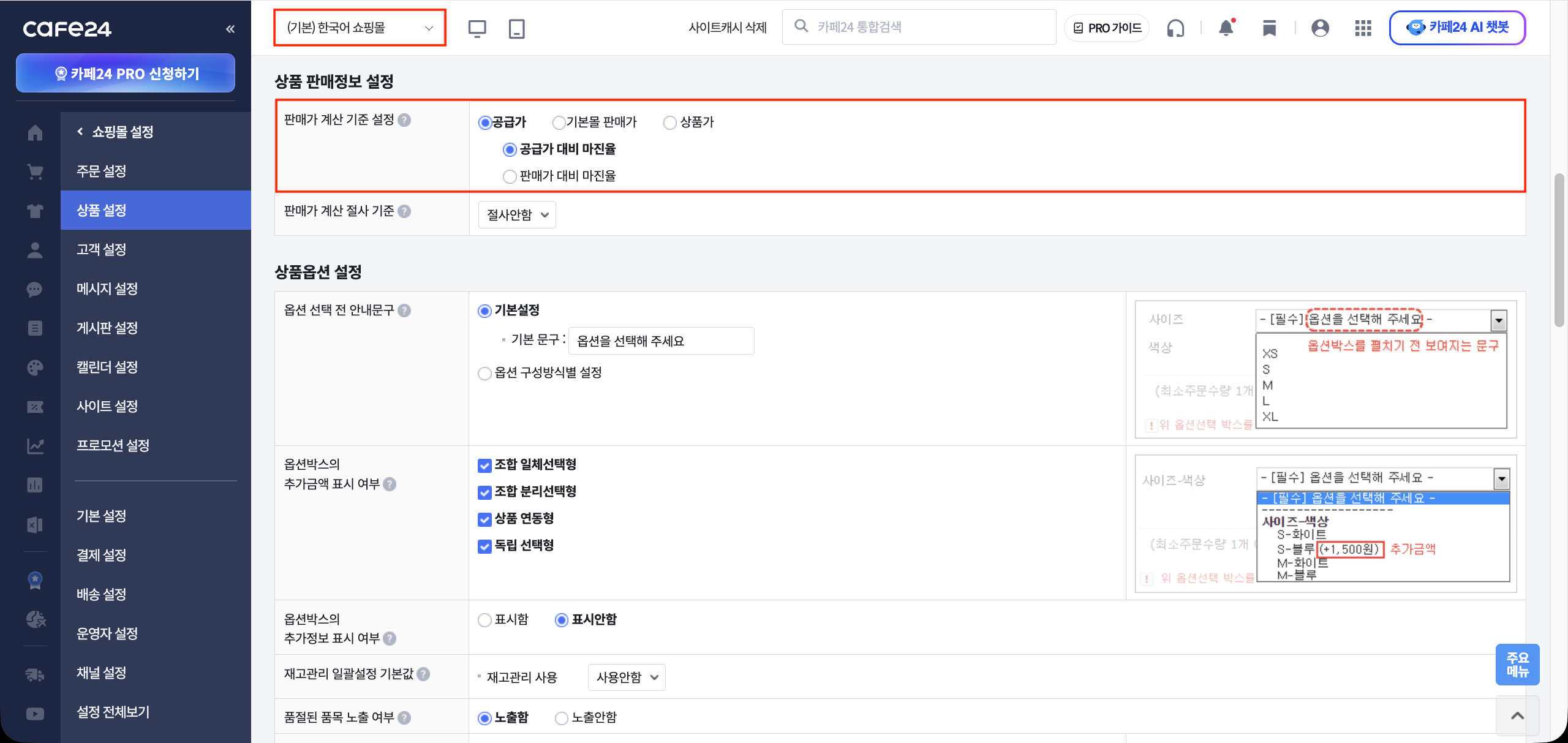
Task: Open the speech bubble message icon in the left rail
Action: [35, 289]
